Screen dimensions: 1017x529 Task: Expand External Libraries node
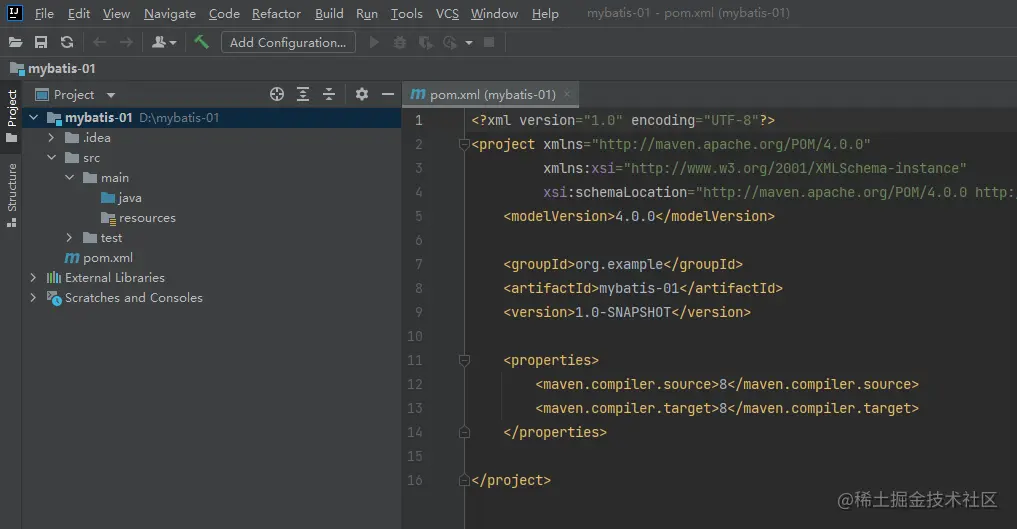[x=33, y=277]
